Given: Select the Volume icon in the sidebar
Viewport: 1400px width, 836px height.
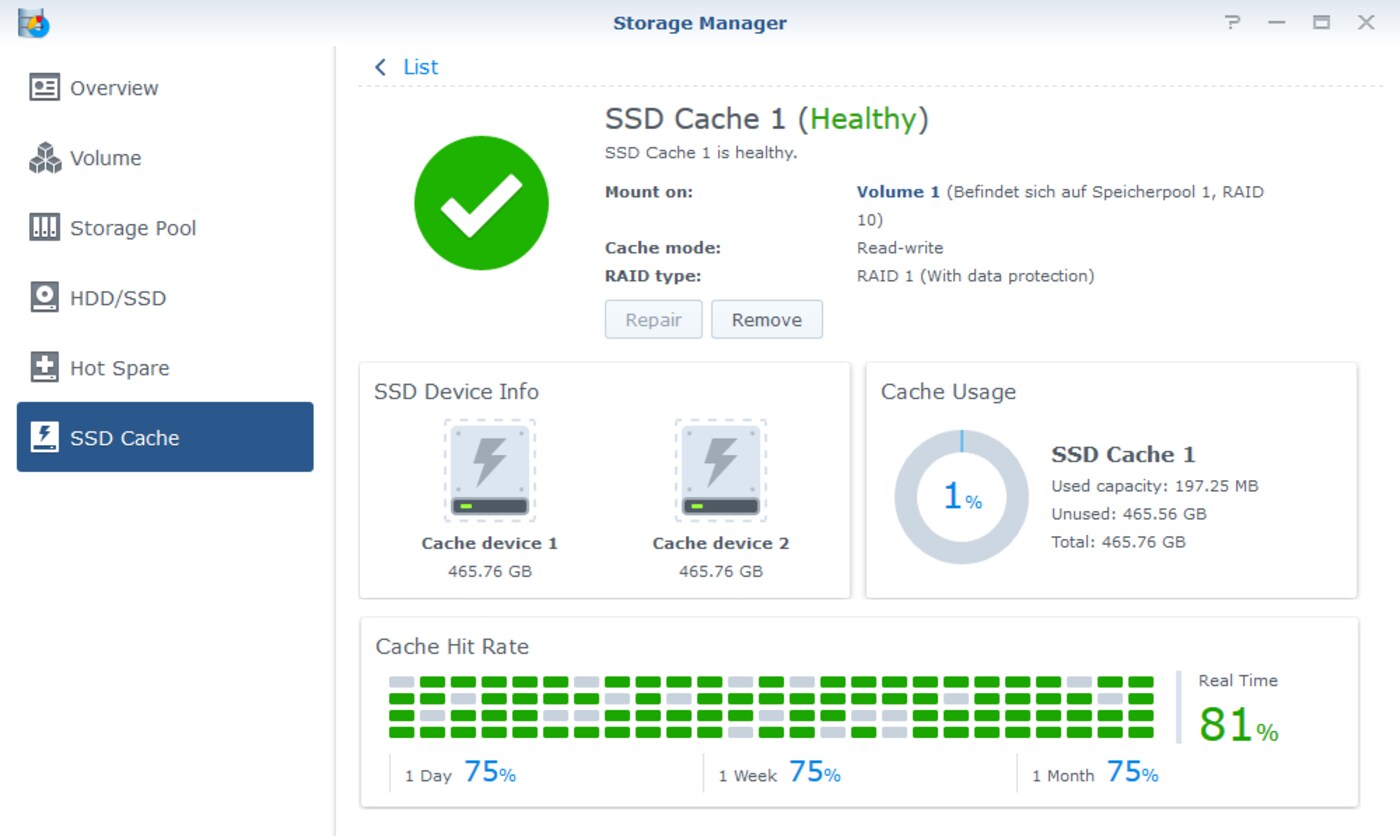Looking at the screenshot, I should click(x=44, y=157).
